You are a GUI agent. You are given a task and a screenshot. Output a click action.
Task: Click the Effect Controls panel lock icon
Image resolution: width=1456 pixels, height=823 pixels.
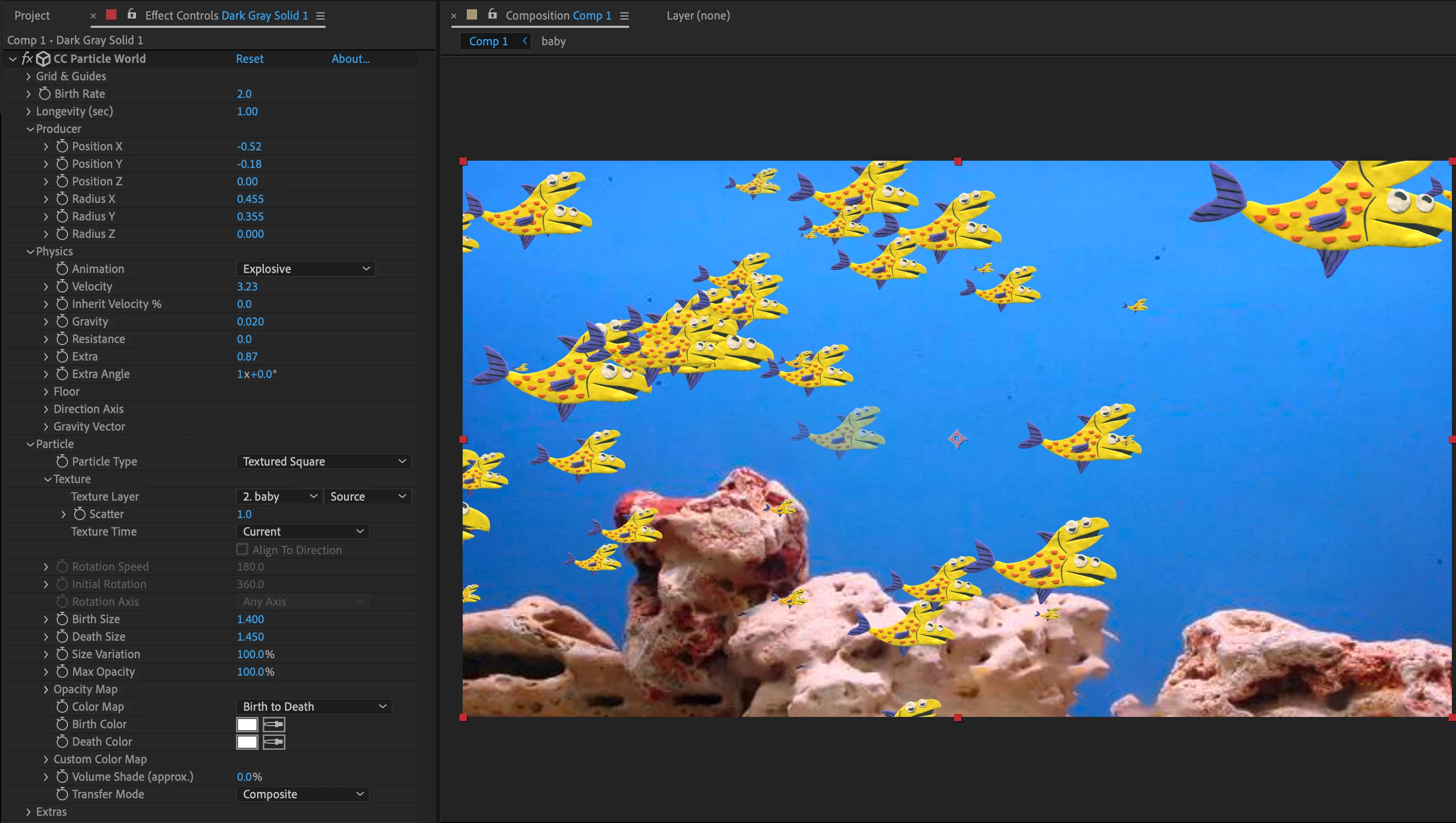(x=132, y=15)
